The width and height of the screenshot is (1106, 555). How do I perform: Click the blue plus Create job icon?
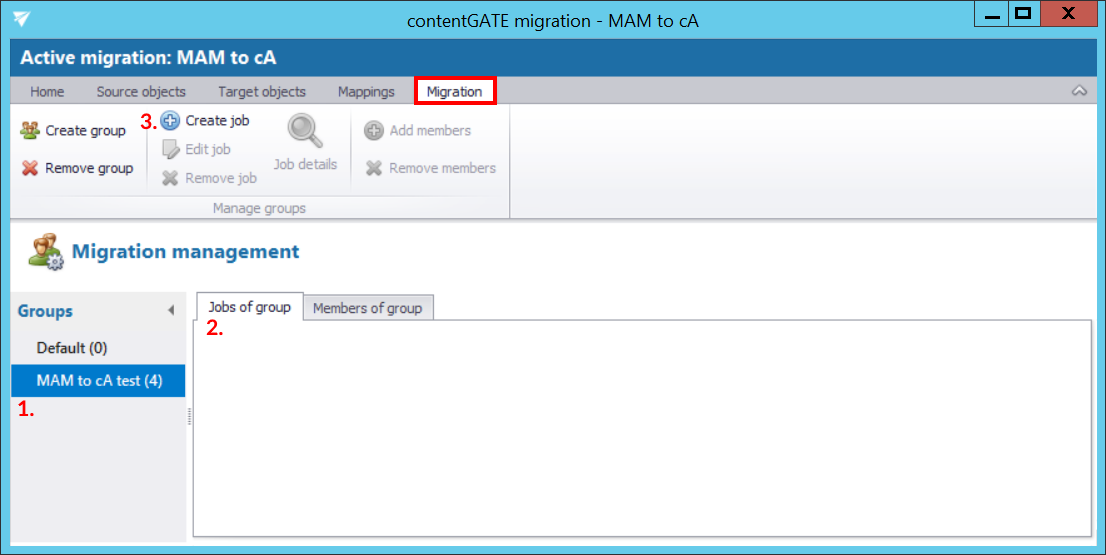click(x=170, y=121)
